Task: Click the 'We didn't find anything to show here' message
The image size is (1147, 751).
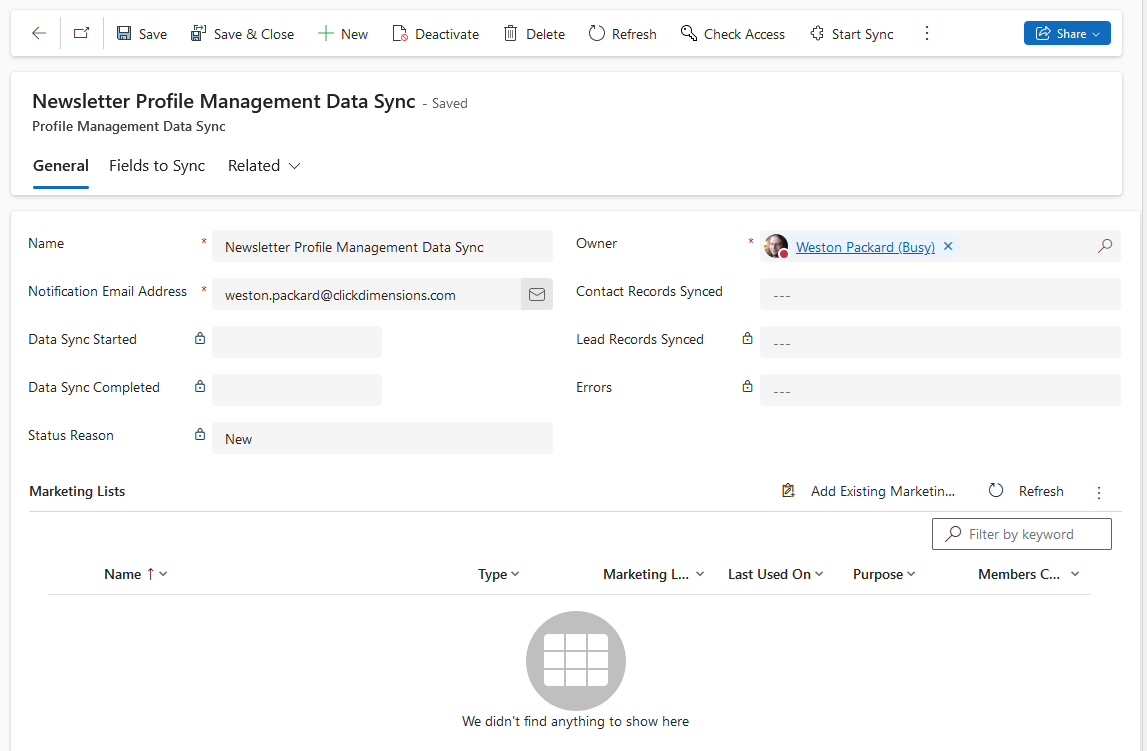Action: pos(576,721)
